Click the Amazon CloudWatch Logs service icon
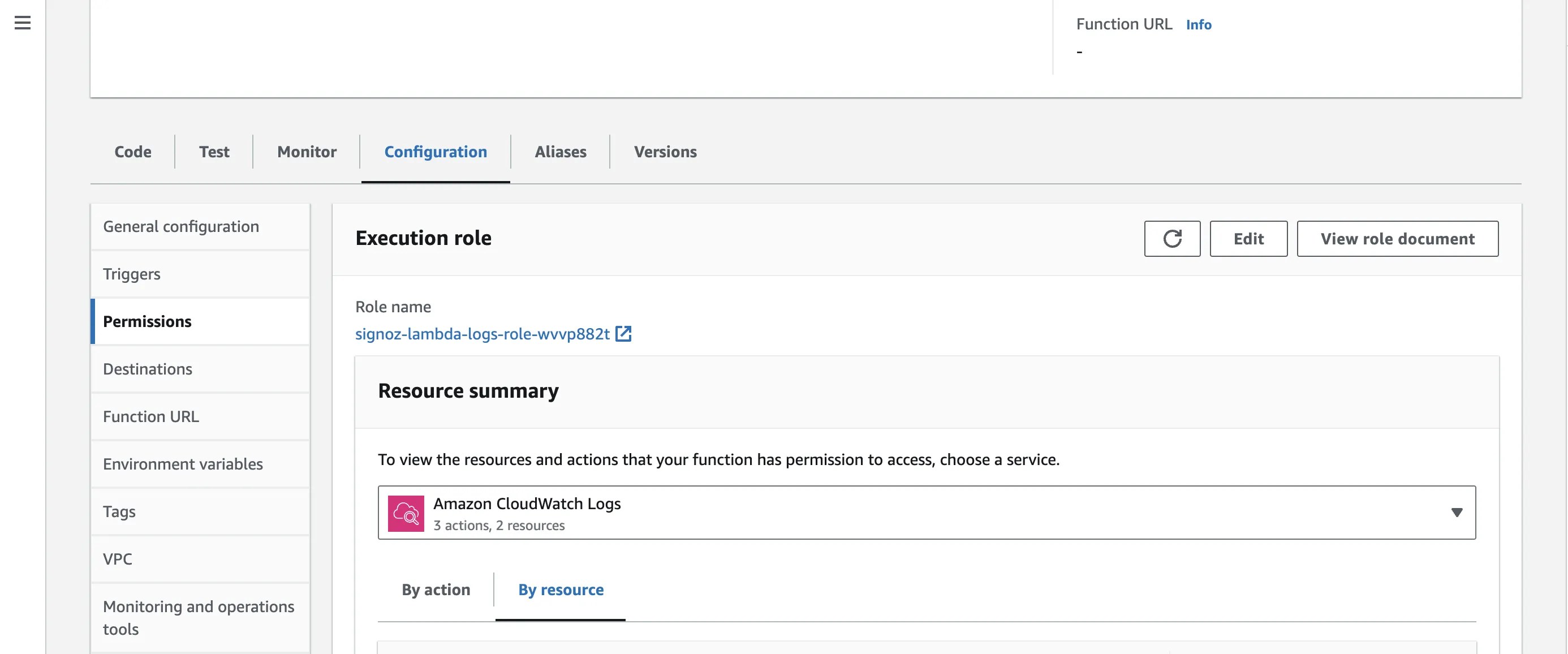The image size is (1568, 654). 407,513
